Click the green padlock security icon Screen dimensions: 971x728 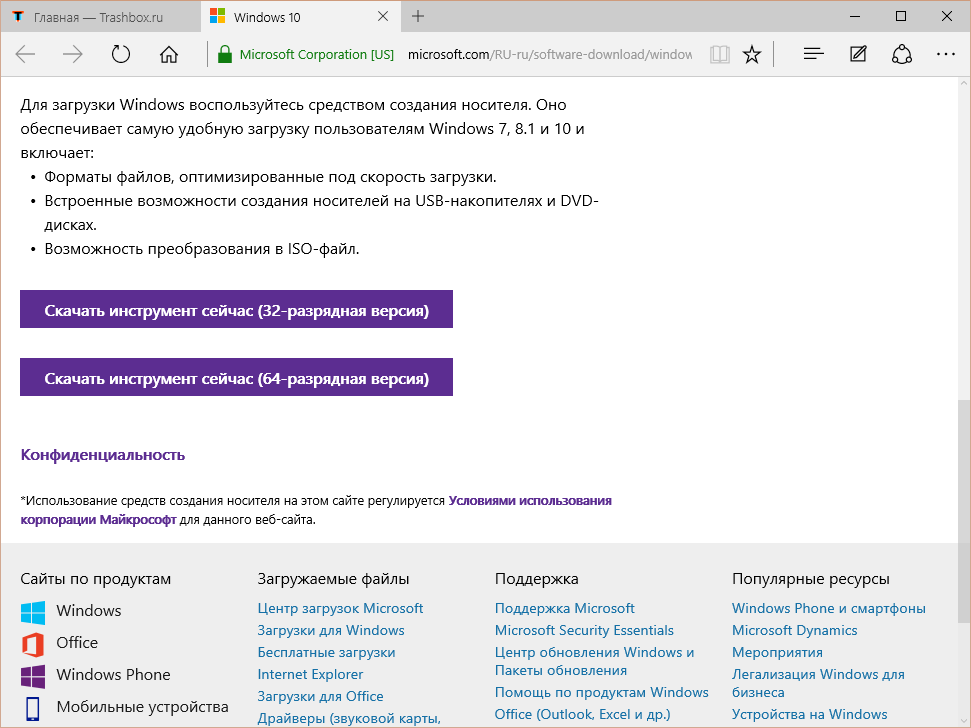[x=225, y=54]
